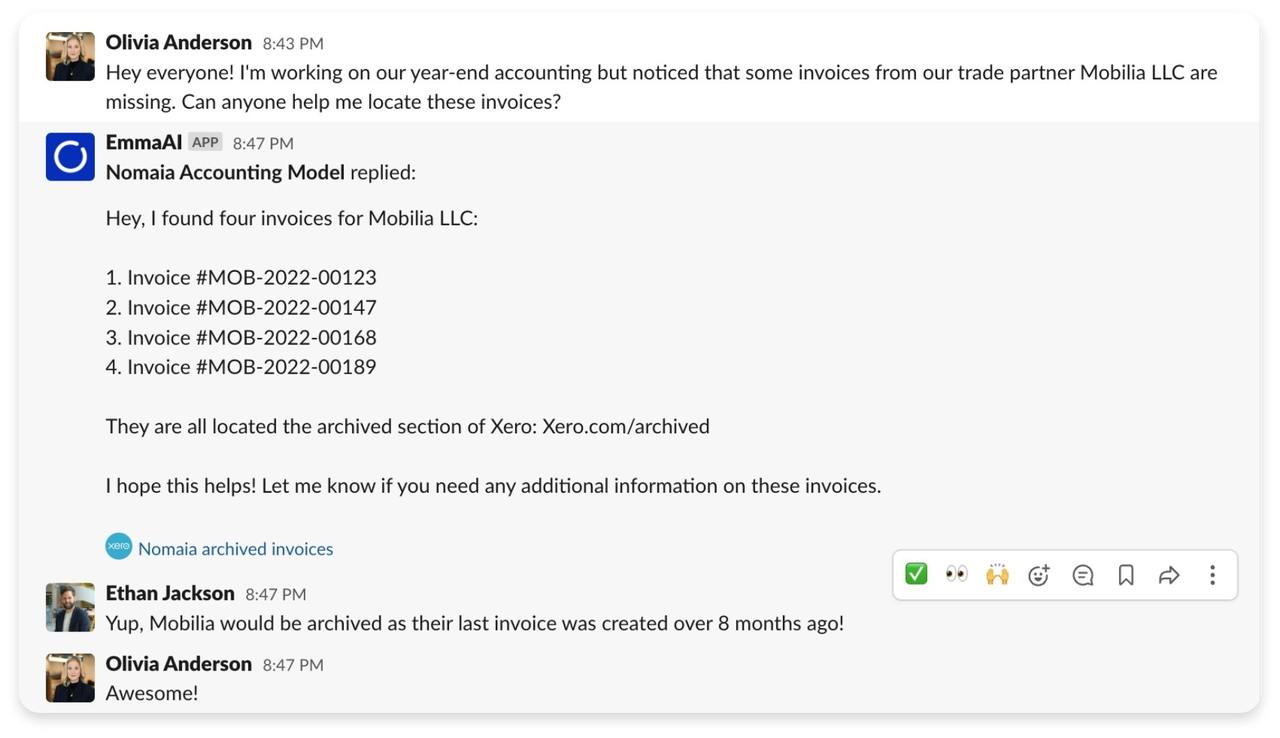
Task: Click the Ethan Jackson sender name
Action: pyautogui.click(x=170, y=593)
